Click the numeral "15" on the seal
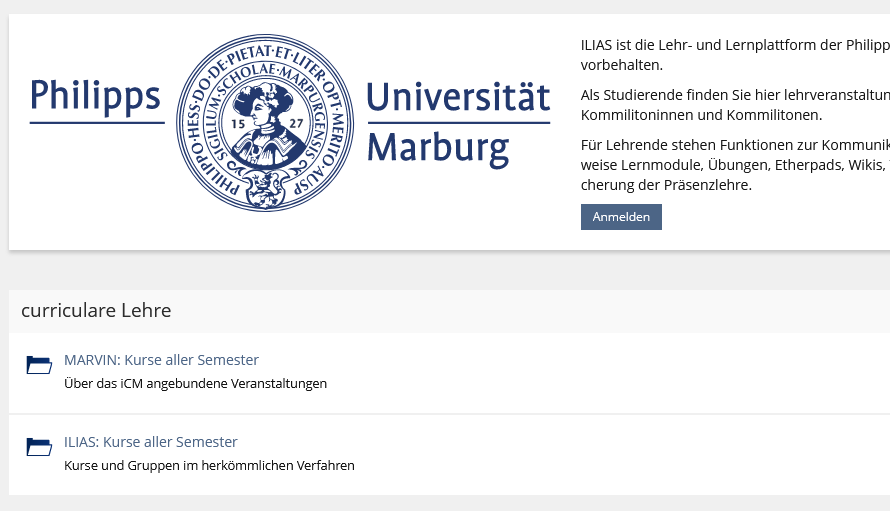Screen dimensions: 890x511 click(238, 124)
